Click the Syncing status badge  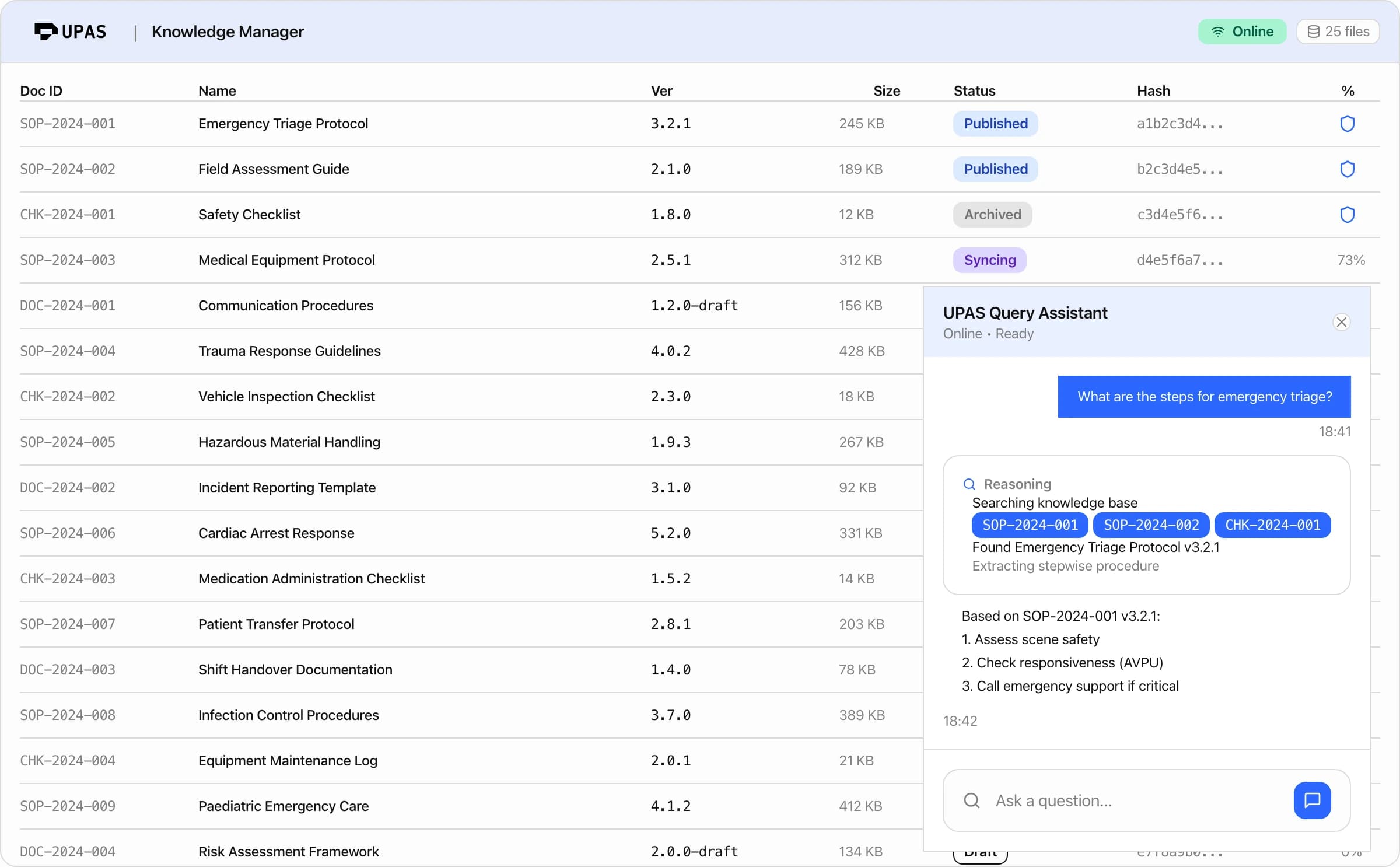coord(989,260)
